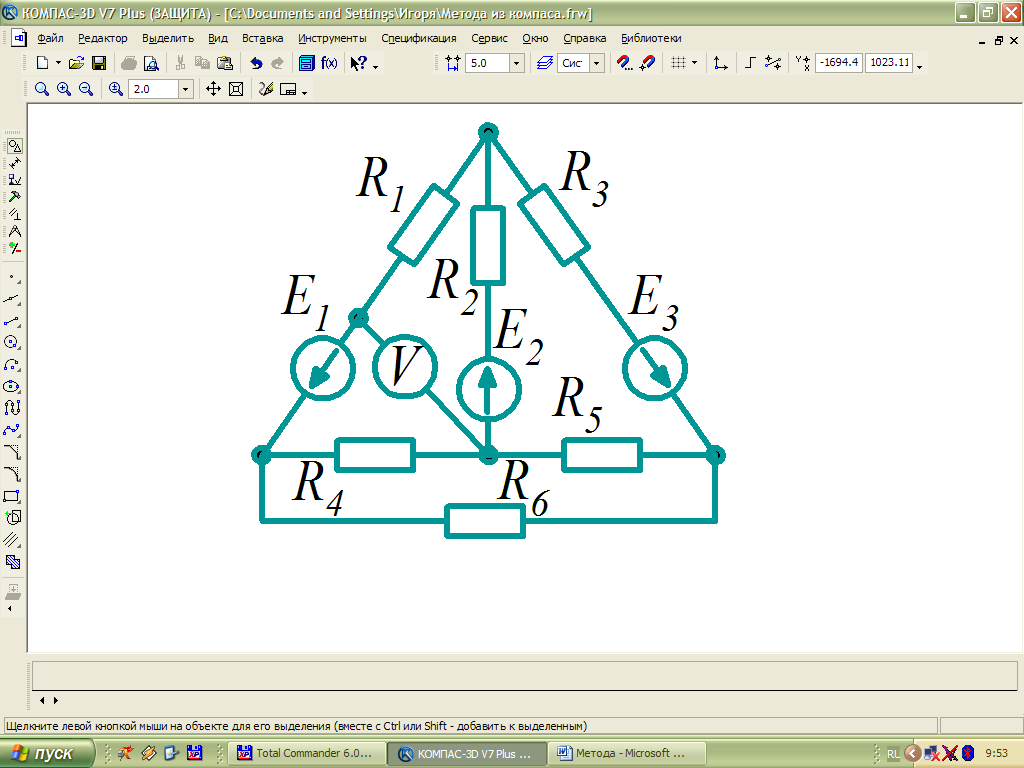Open the Библиотеки menu
This screenshot has height=768, width=1024.
pos(651,39)
